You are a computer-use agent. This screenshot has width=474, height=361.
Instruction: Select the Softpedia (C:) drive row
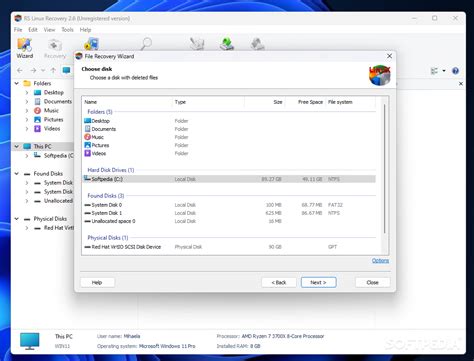(229, 179)
